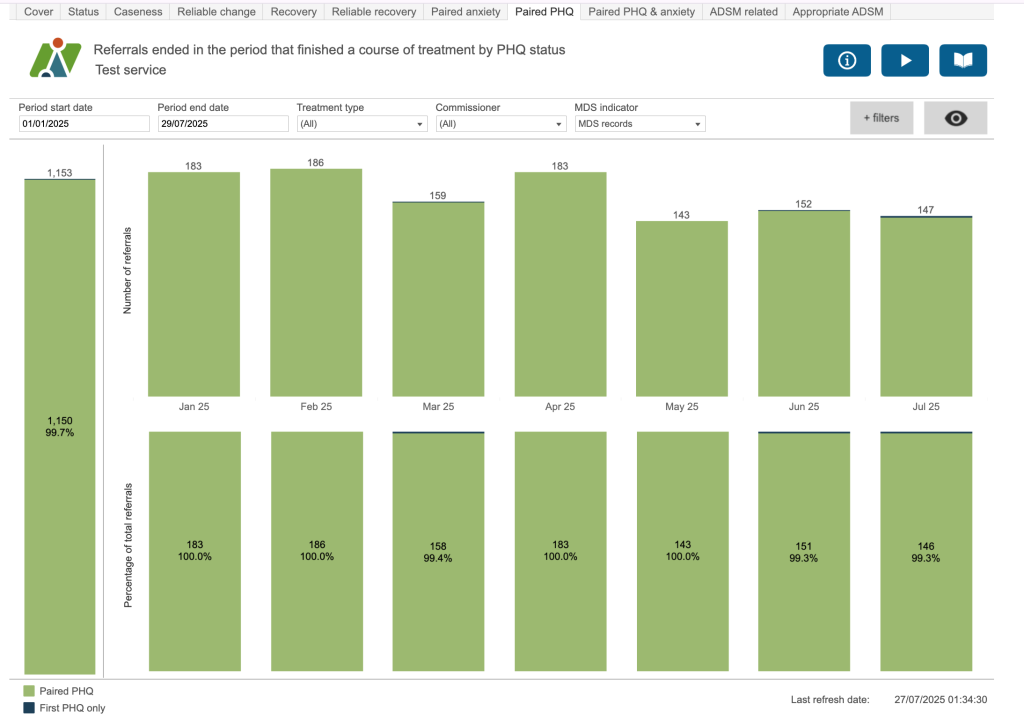
Task: Select the Feb 25 referrals bar
Action: click(x=316, y=282)
